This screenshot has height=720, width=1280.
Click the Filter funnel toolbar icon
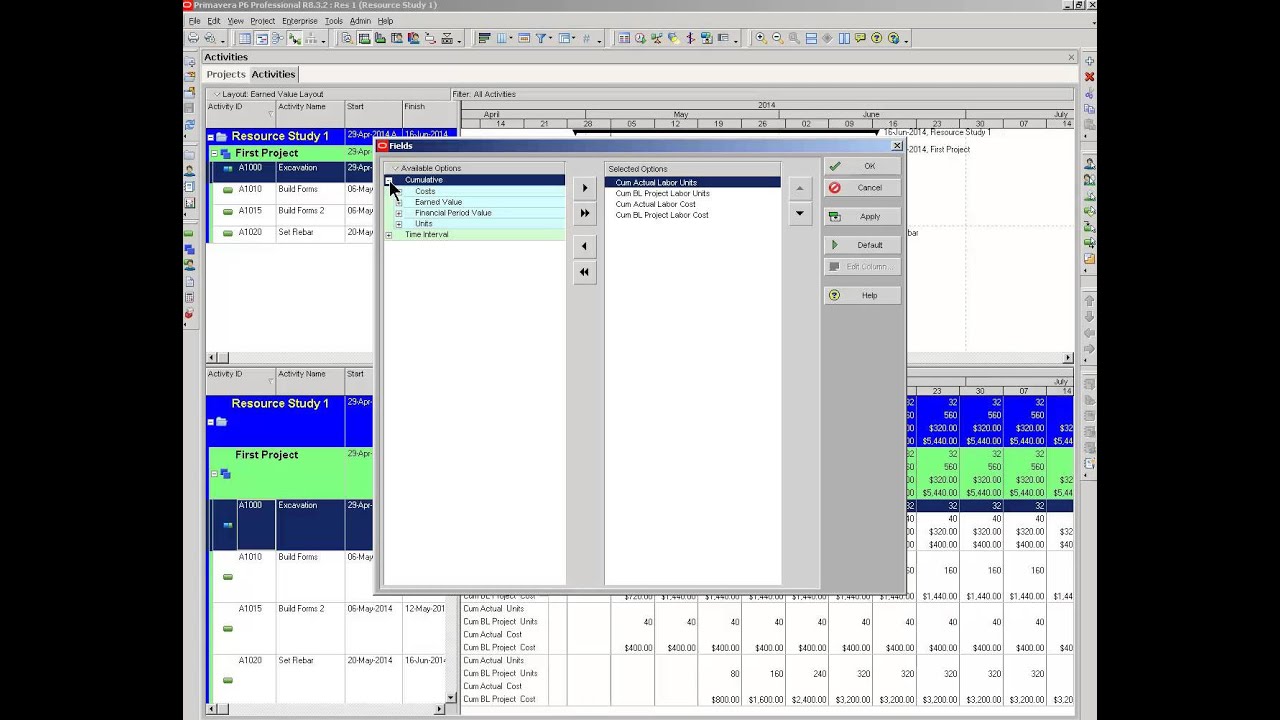[x=542, y=38]
